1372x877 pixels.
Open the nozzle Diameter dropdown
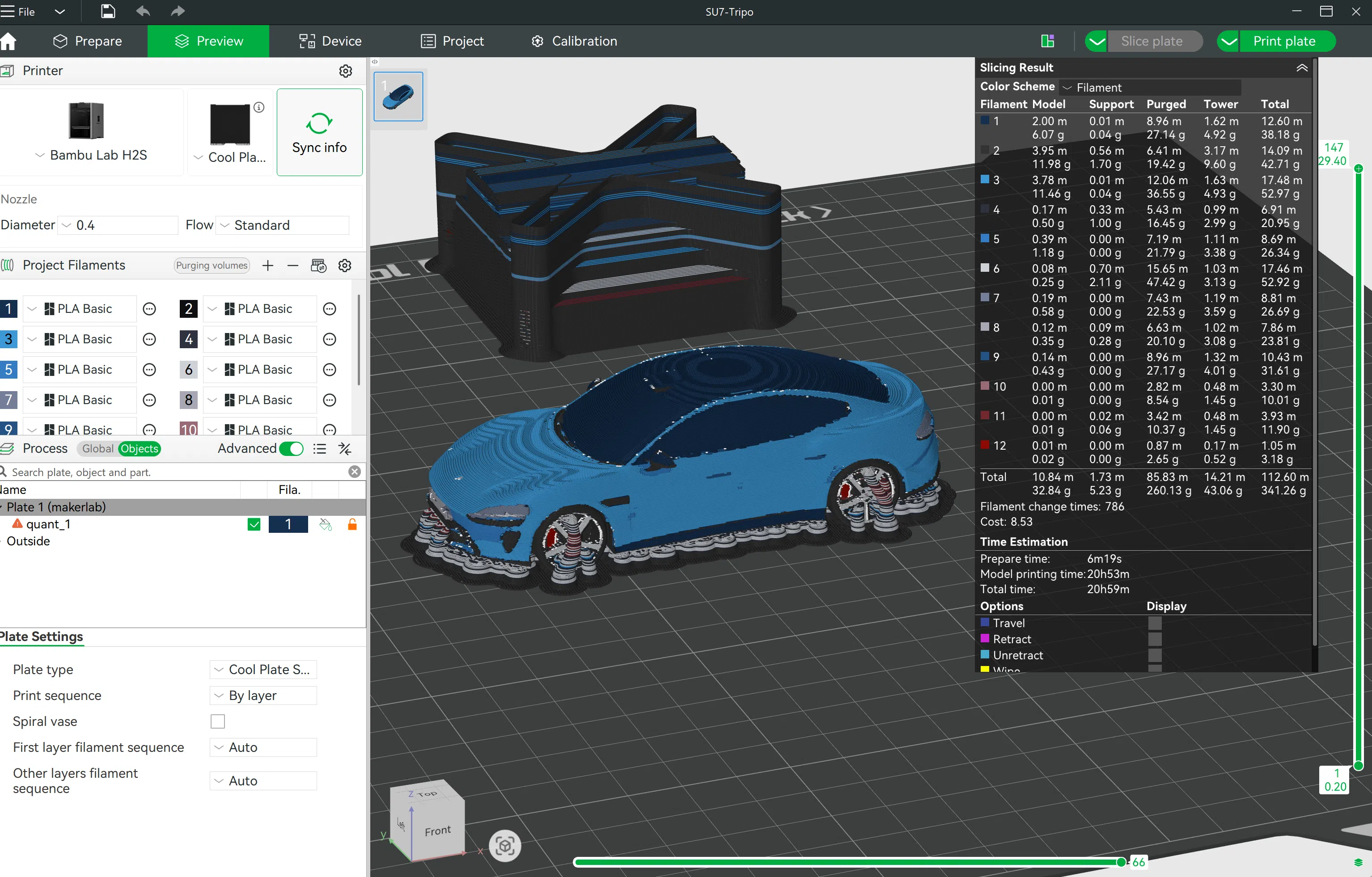click(119, 225)
